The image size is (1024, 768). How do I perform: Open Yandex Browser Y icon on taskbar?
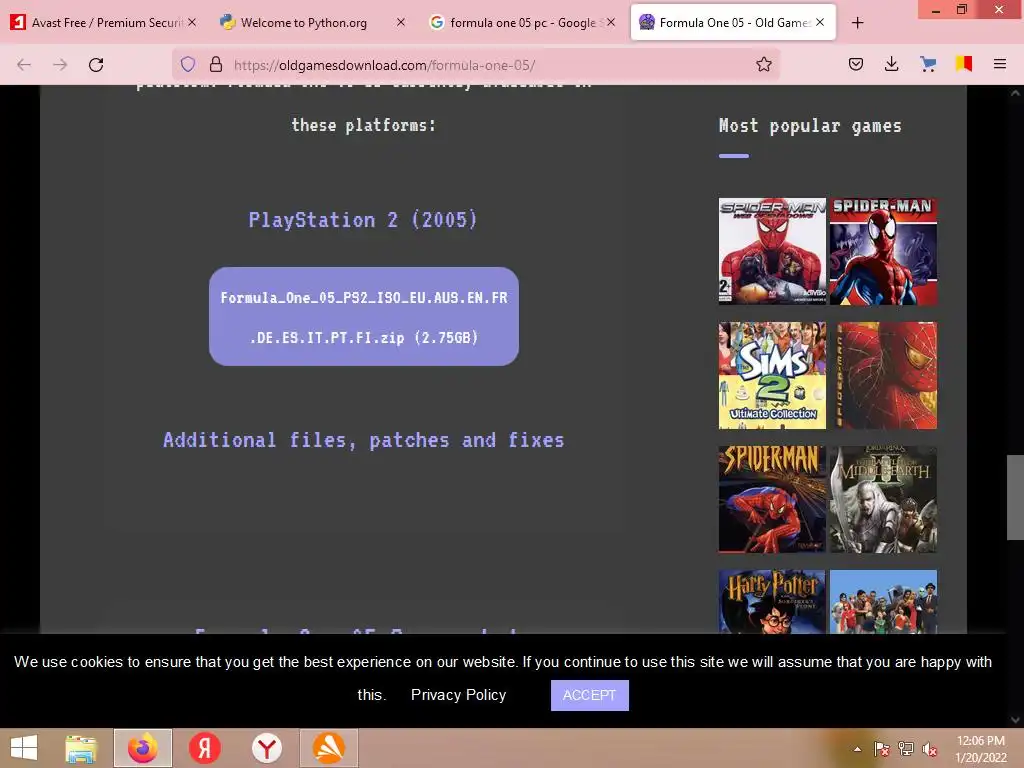click(x=266, y=748)
